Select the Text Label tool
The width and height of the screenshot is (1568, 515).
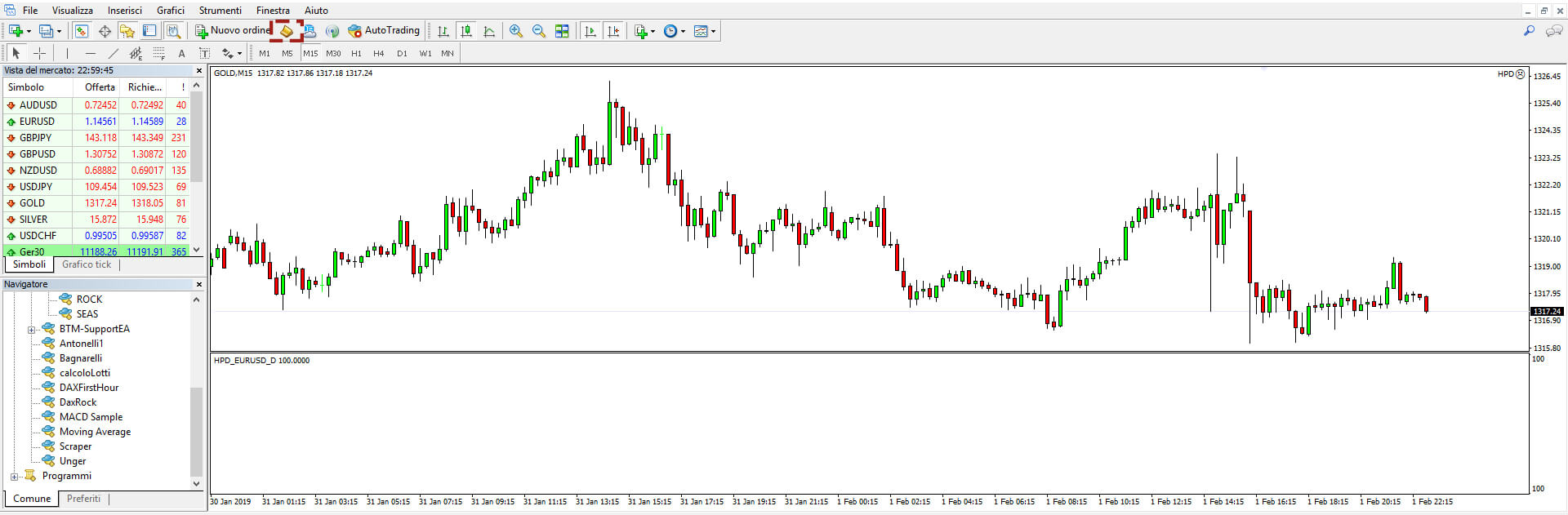click(204, 53)
